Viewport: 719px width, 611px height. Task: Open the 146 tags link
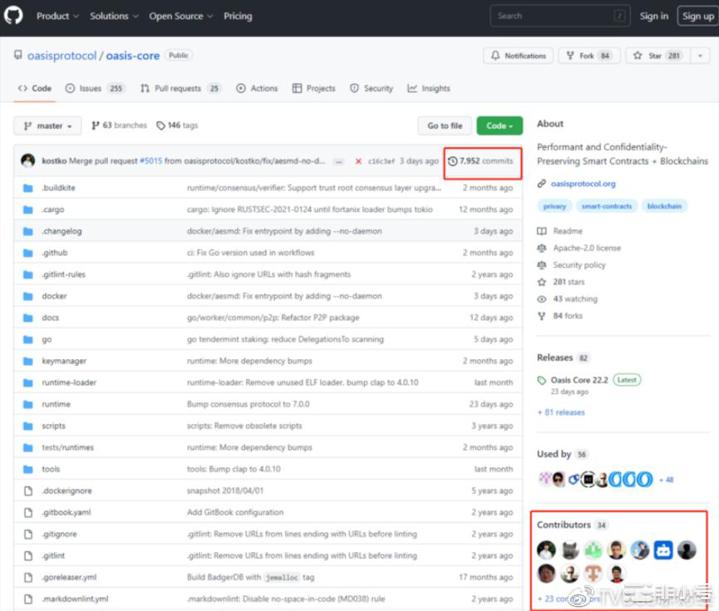pos(177,126)
